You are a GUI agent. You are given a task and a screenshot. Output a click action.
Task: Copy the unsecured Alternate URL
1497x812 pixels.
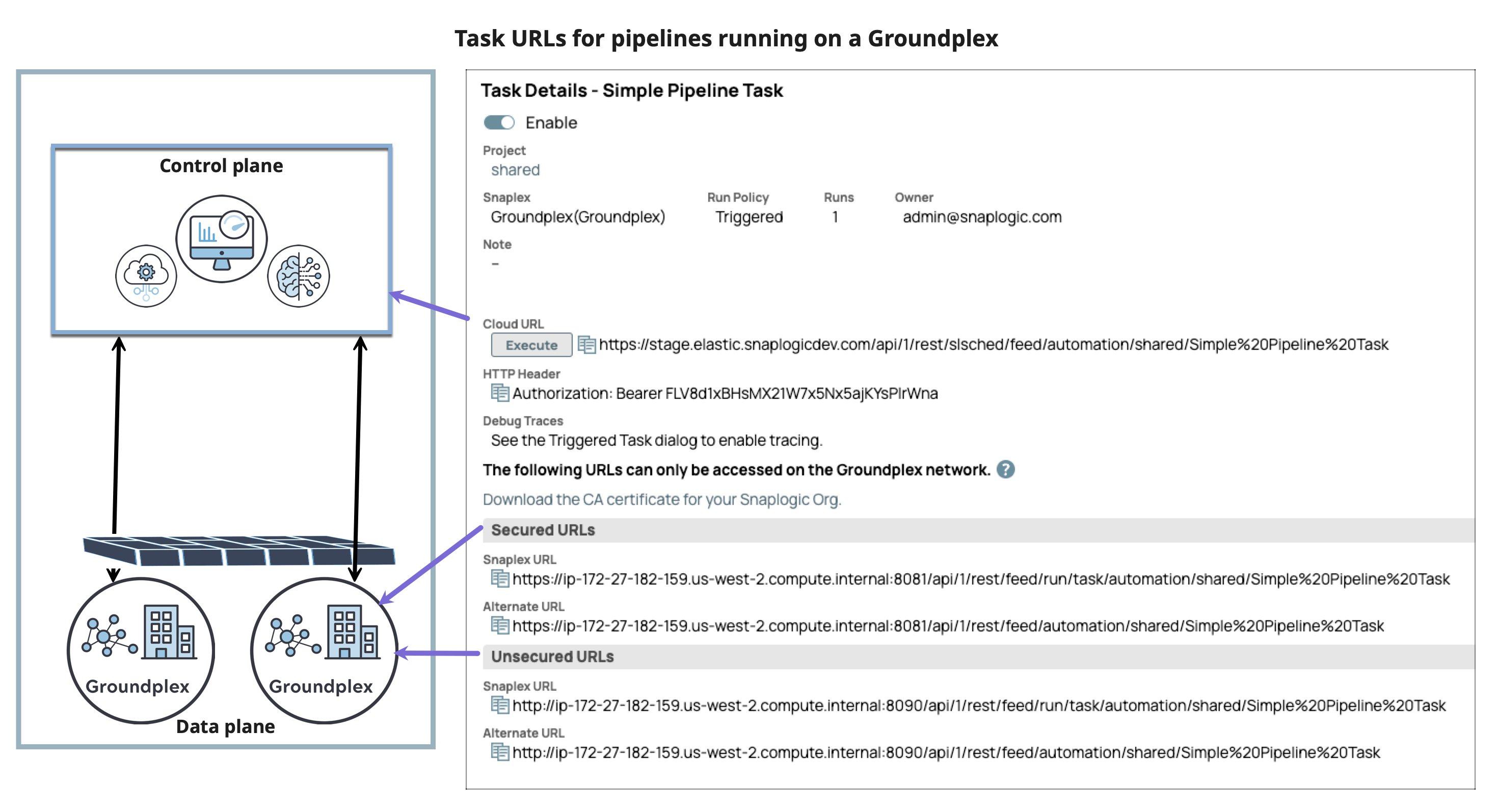(x=500, y=752)
